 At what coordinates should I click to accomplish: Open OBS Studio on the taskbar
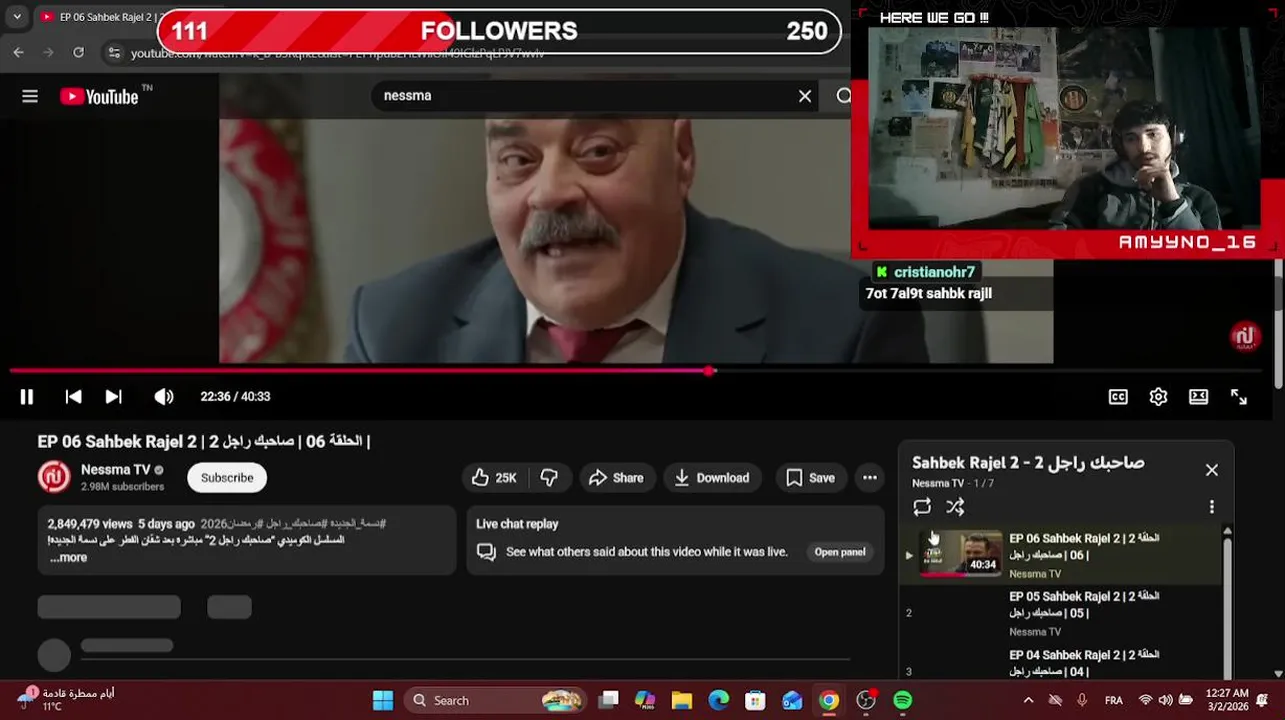click(x=866, y=701)
